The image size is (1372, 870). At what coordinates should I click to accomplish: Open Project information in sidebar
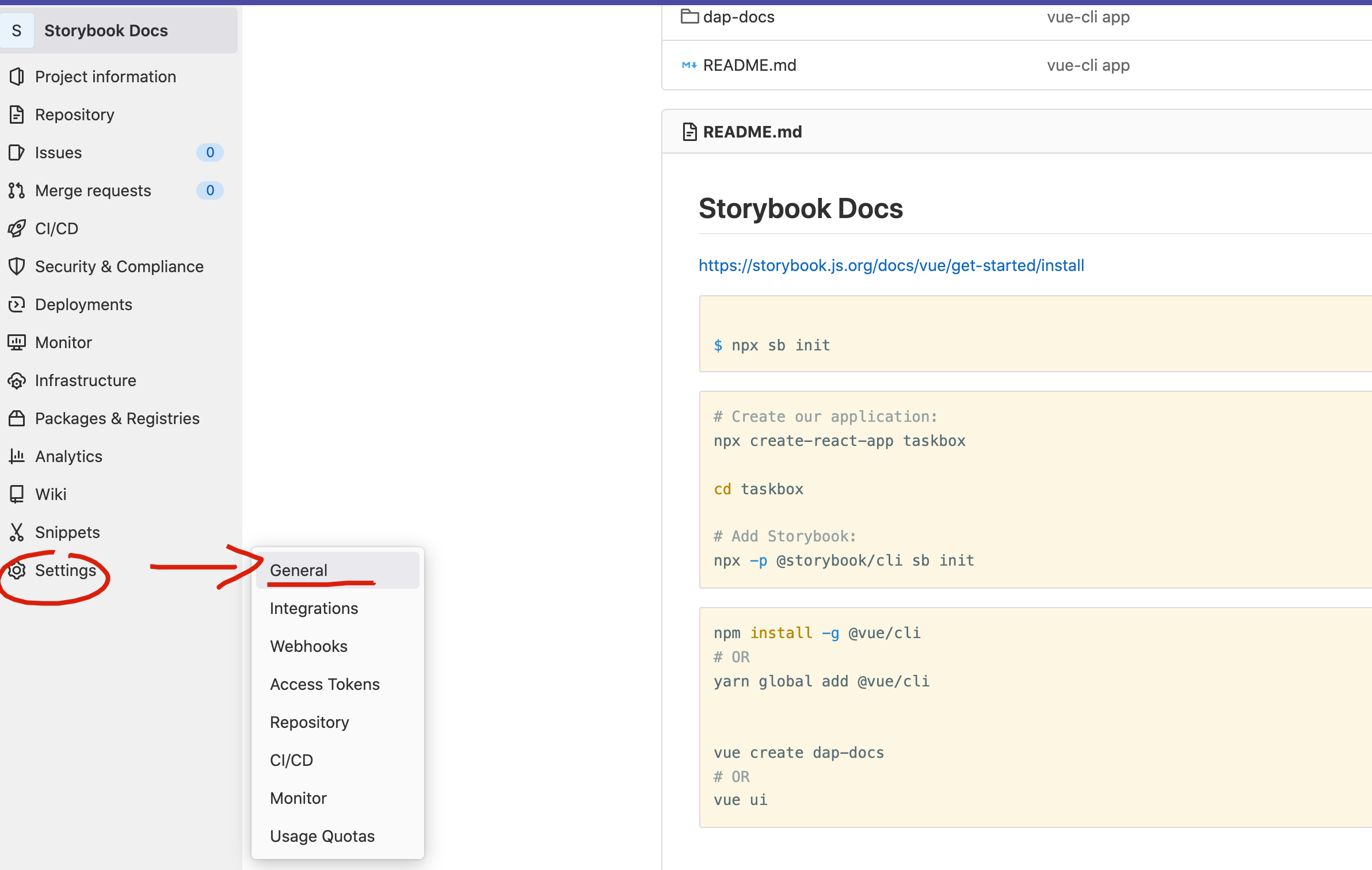point(105,77)
